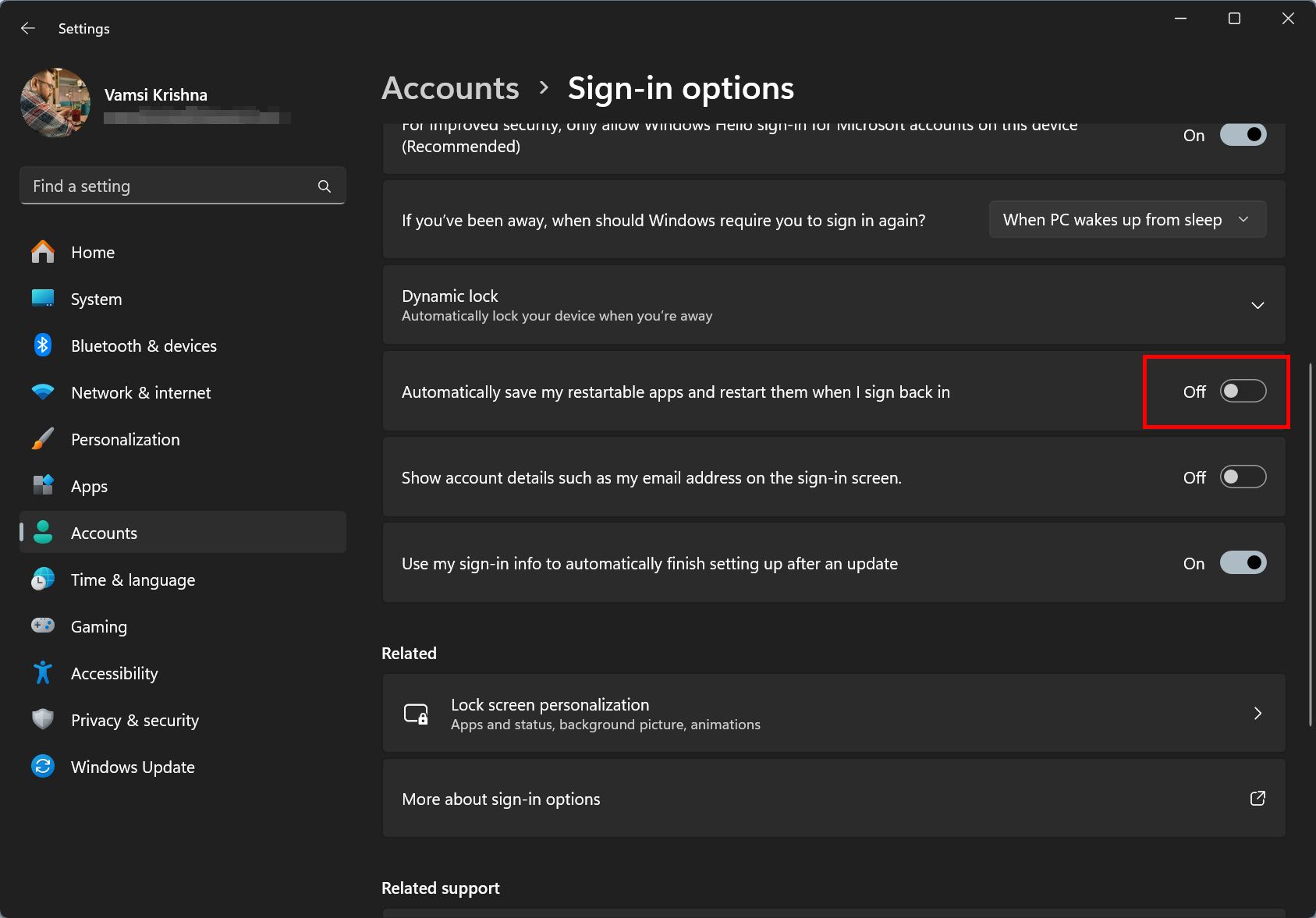Toggle showing account details on sign-in screen
This screenshot has height=918, width=1316.
(1243, 477)
